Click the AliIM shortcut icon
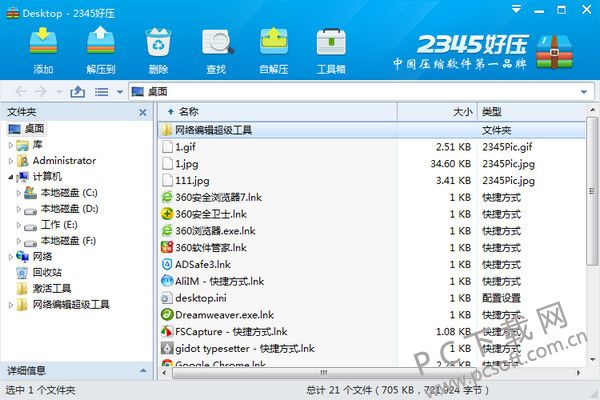 tap(167, 281)
